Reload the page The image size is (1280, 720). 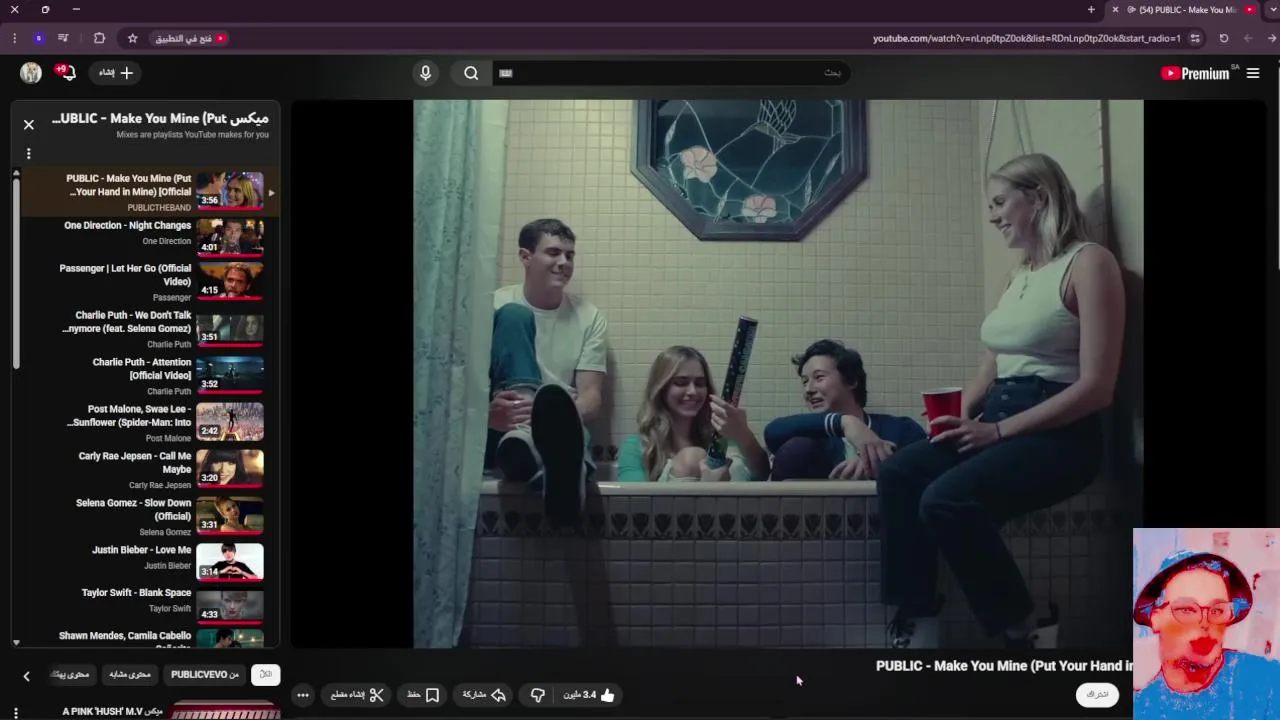1224,38
